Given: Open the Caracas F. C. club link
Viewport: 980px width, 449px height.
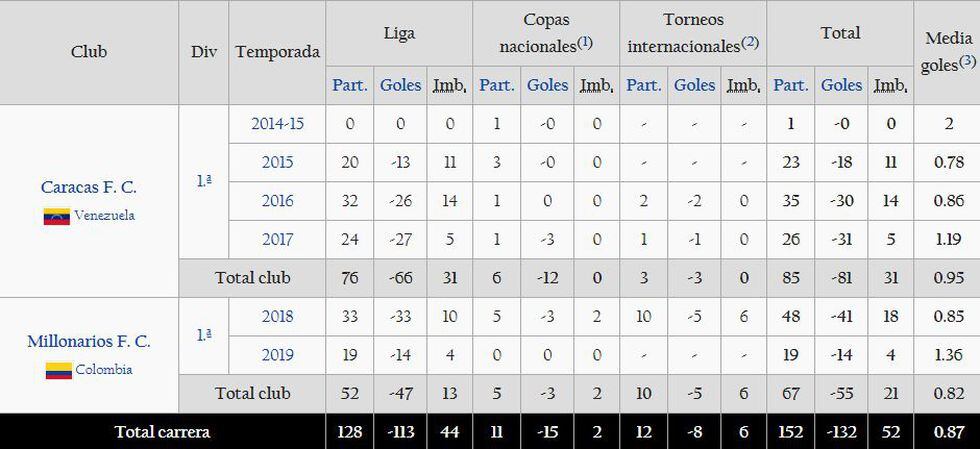Looking at the screenshot, I should [x=89, y=187].
